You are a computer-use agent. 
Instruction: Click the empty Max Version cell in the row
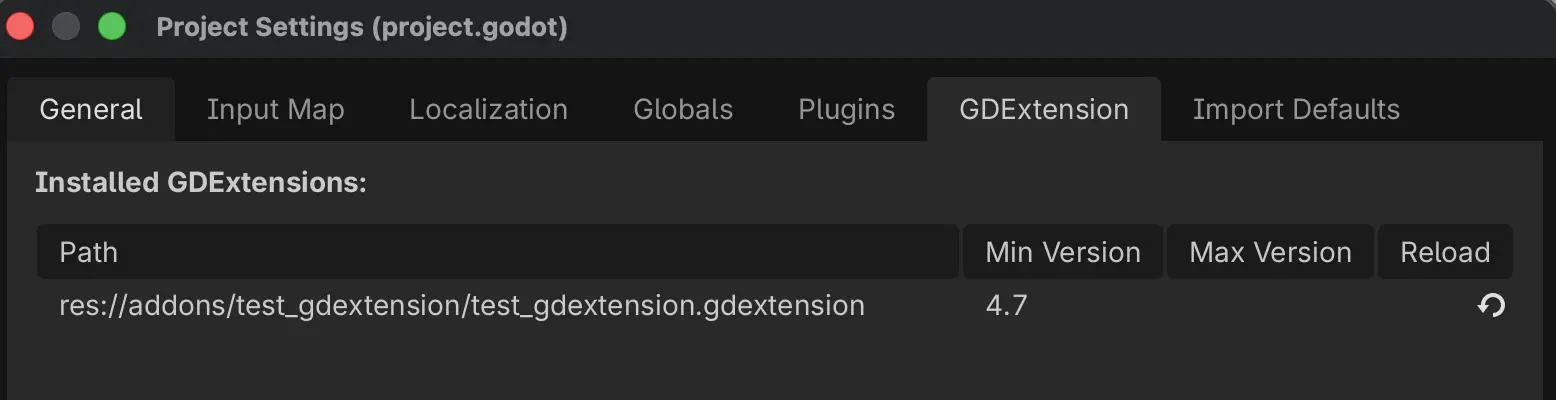pos(1270,305)
